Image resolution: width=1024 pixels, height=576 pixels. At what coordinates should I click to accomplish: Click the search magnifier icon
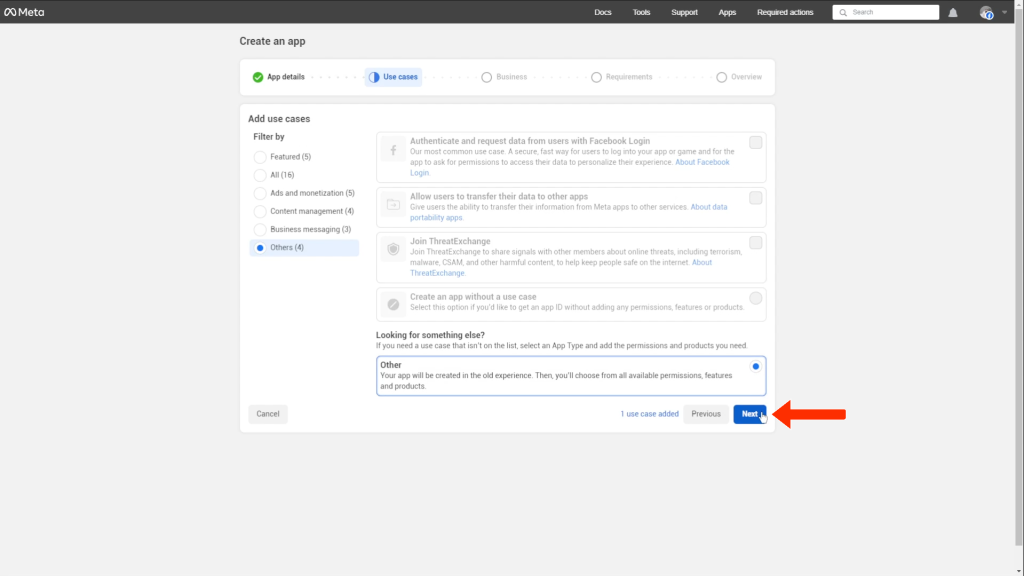tap(843, 12)
